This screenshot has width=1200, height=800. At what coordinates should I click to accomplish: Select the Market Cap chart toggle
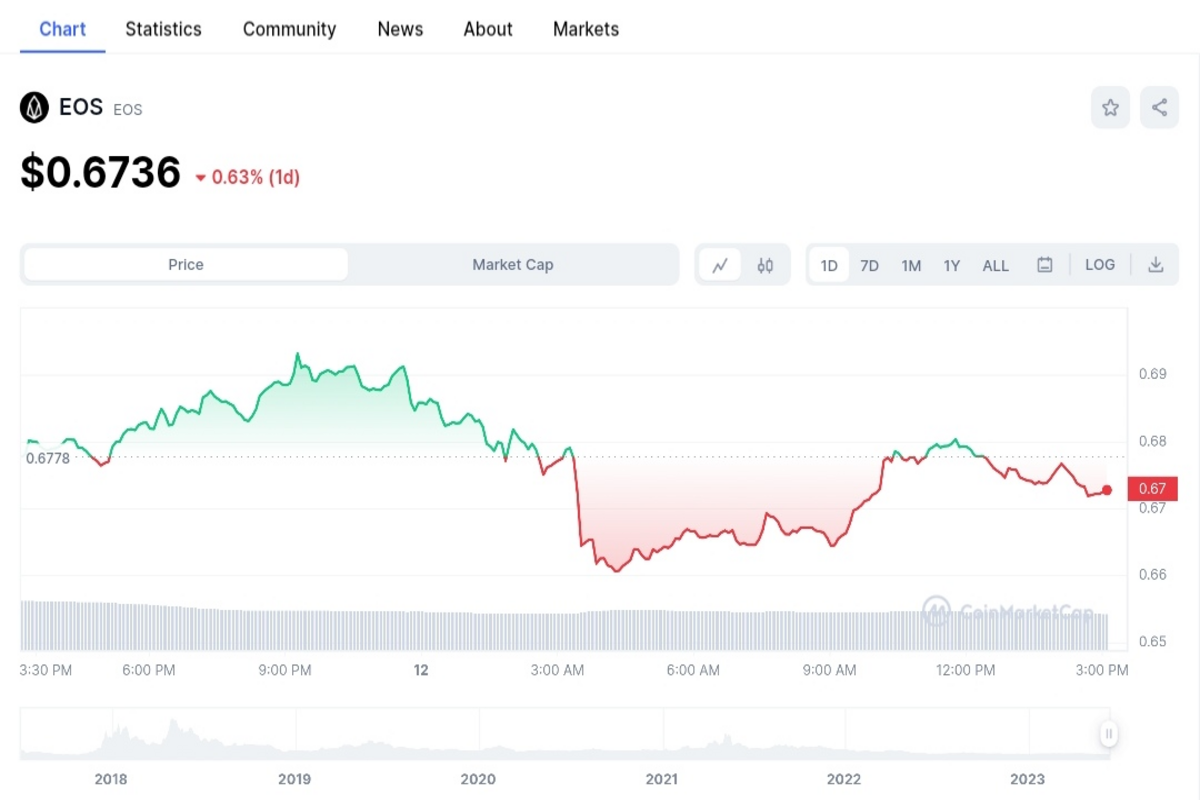coord(513,265)
